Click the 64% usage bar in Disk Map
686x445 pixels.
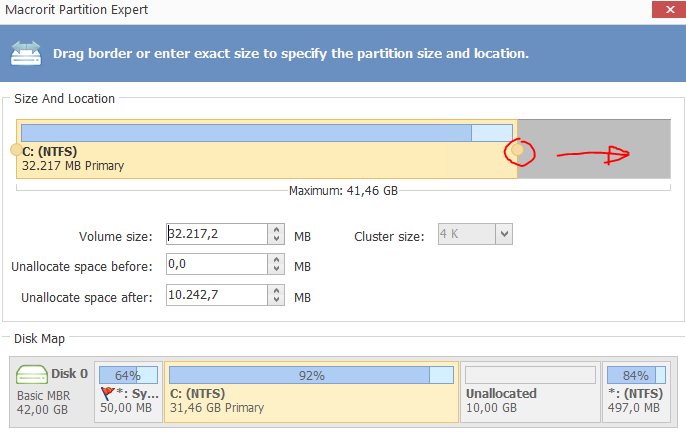click(x=128, y=375)
